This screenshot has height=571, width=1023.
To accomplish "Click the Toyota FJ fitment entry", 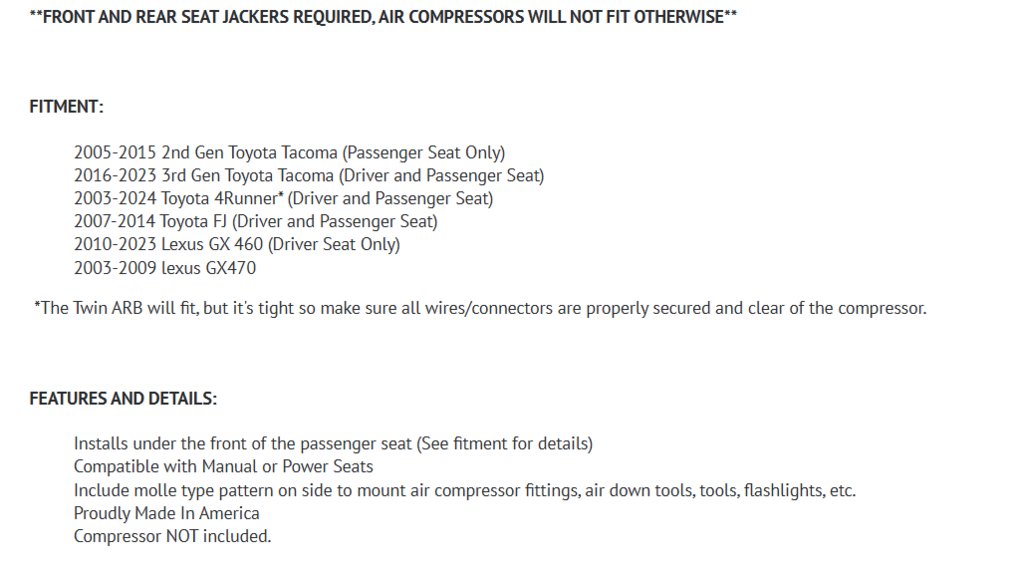I will [x=255, y=221].
